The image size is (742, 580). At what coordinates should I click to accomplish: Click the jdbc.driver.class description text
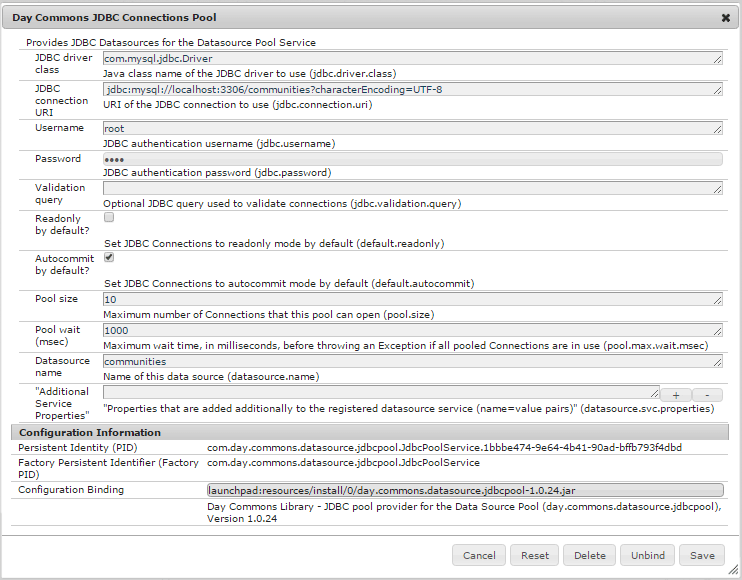click(250, 74)
